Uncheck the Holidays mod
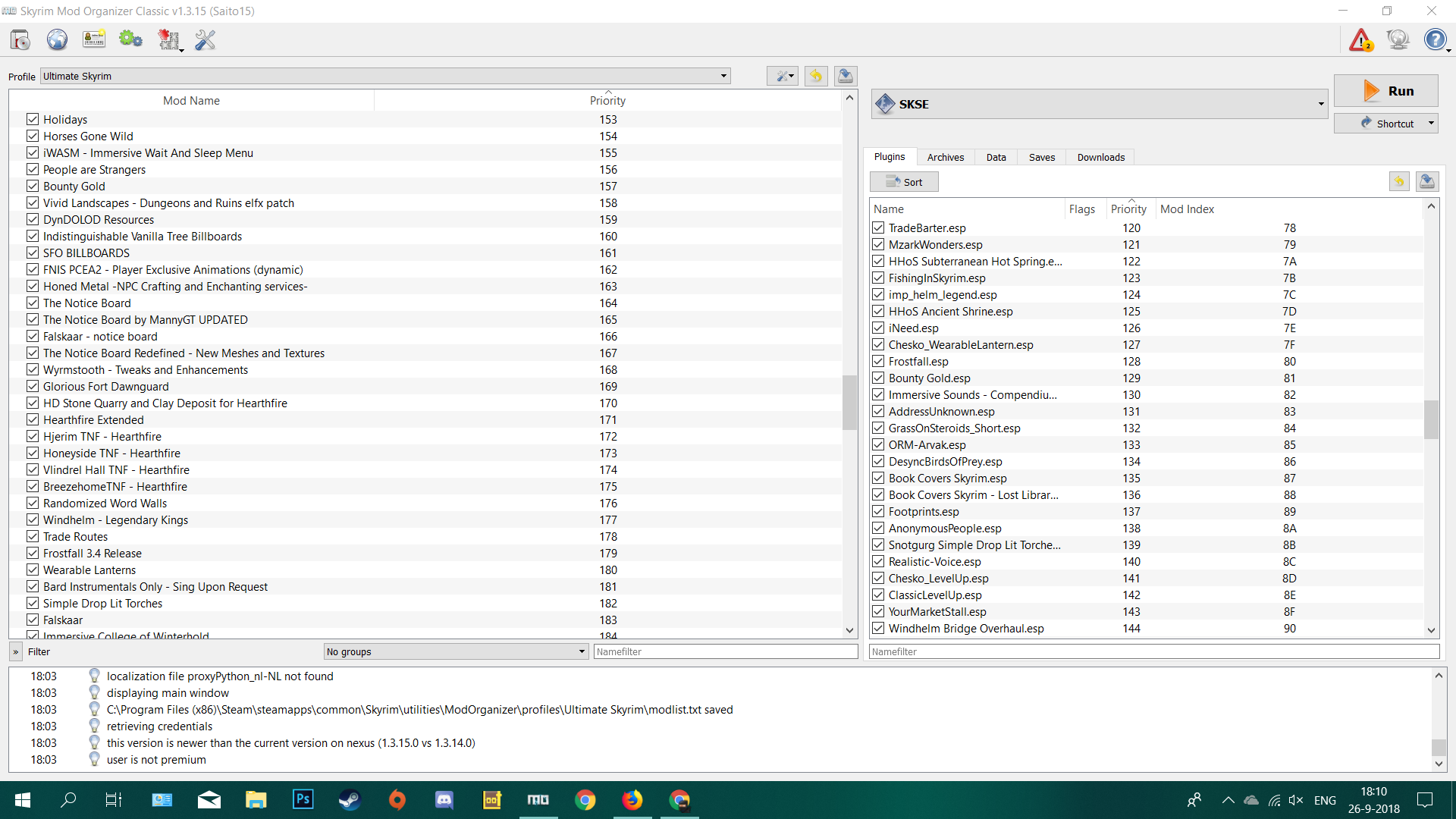The width and height of the screenshot is (1456, 819). 33,119
